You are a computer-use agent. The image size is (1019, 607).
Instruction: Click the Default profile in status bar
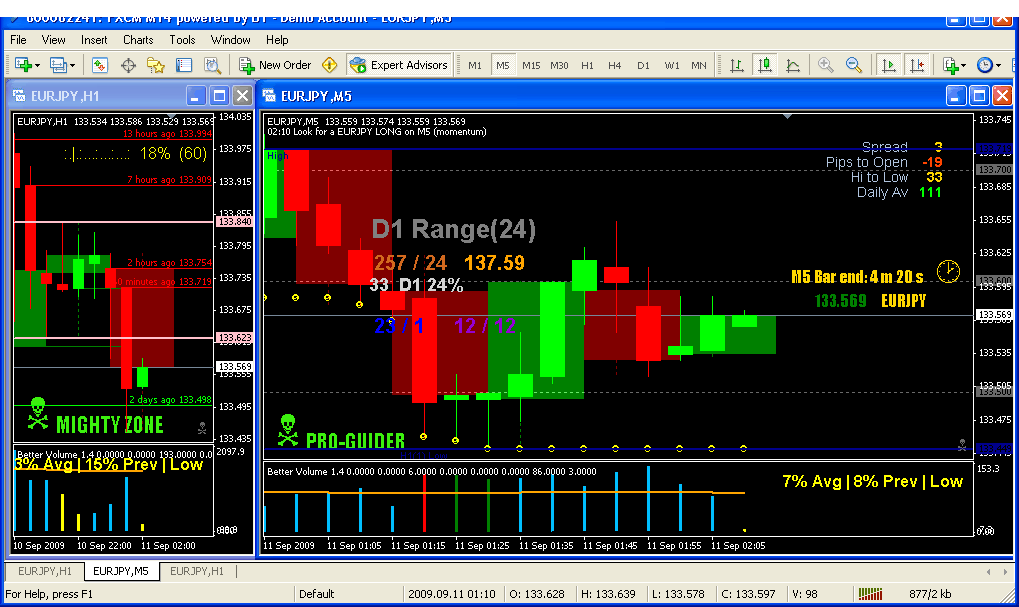coord(316,593)
